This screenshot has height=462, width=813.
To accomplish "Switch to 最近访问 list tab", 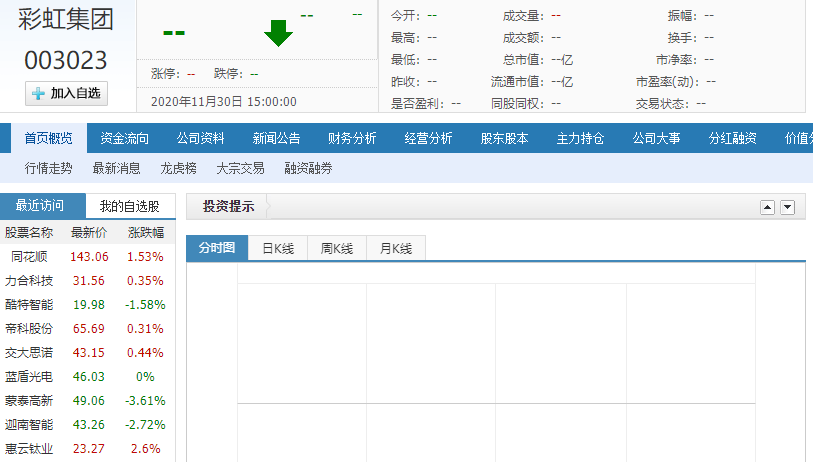I will [x=43, y=206].
